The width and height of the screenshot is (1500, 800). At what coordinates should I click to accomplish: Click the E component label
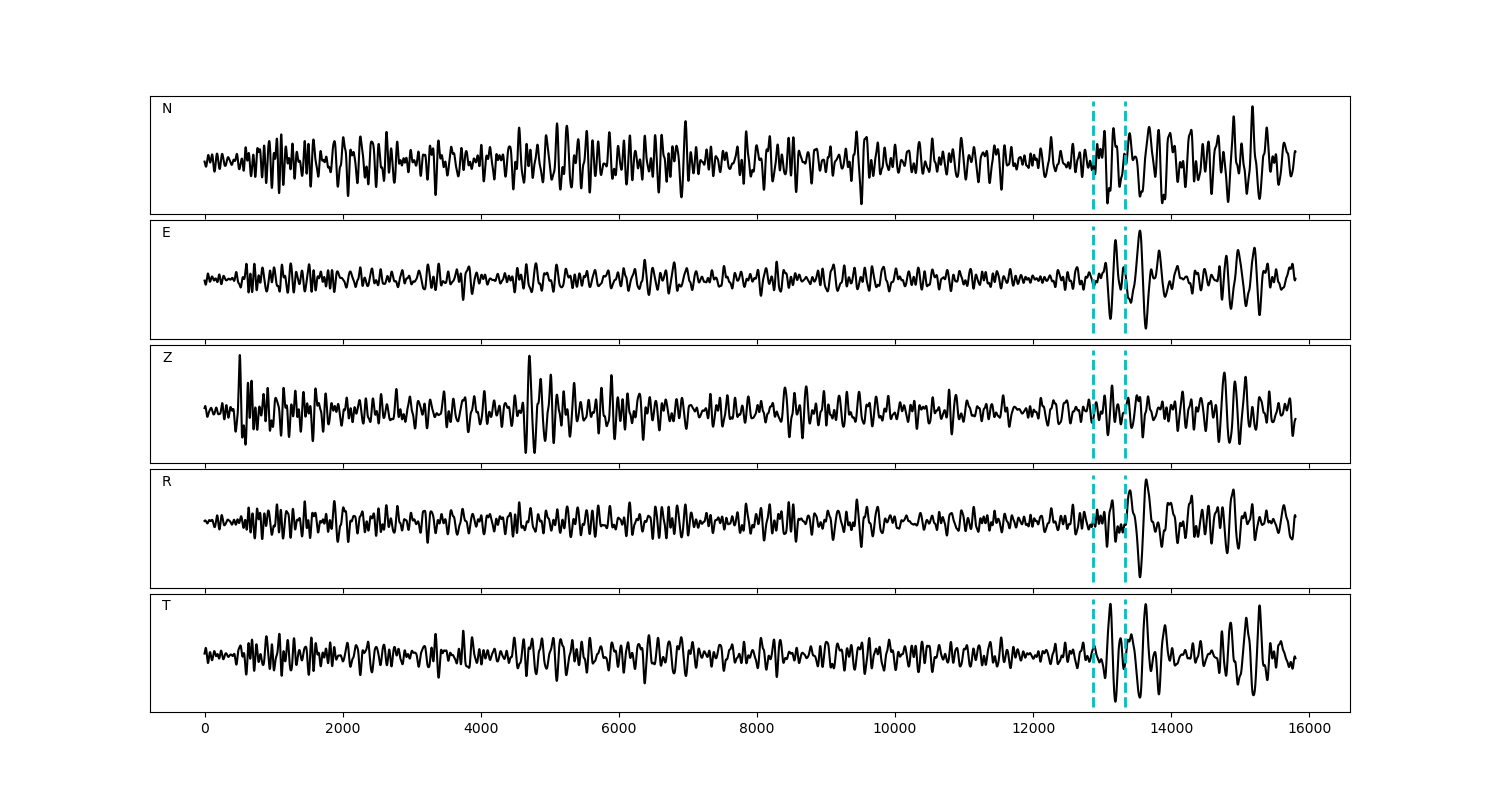tap(166, 233)
